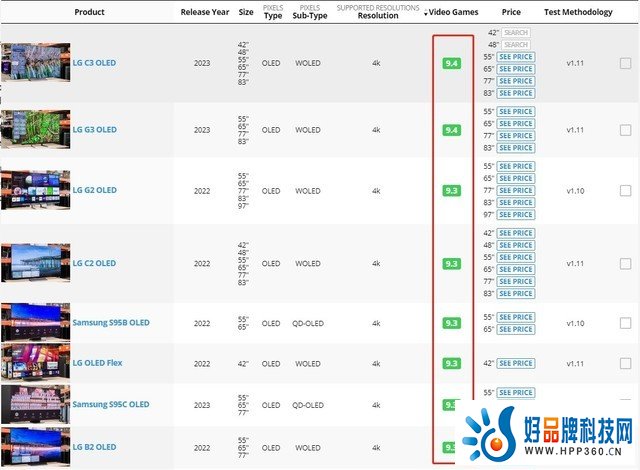This screenshot has width=640, height=470.
Task: Click the 9.3 score badge for Samsung S95B
Action: click(452, 323)
